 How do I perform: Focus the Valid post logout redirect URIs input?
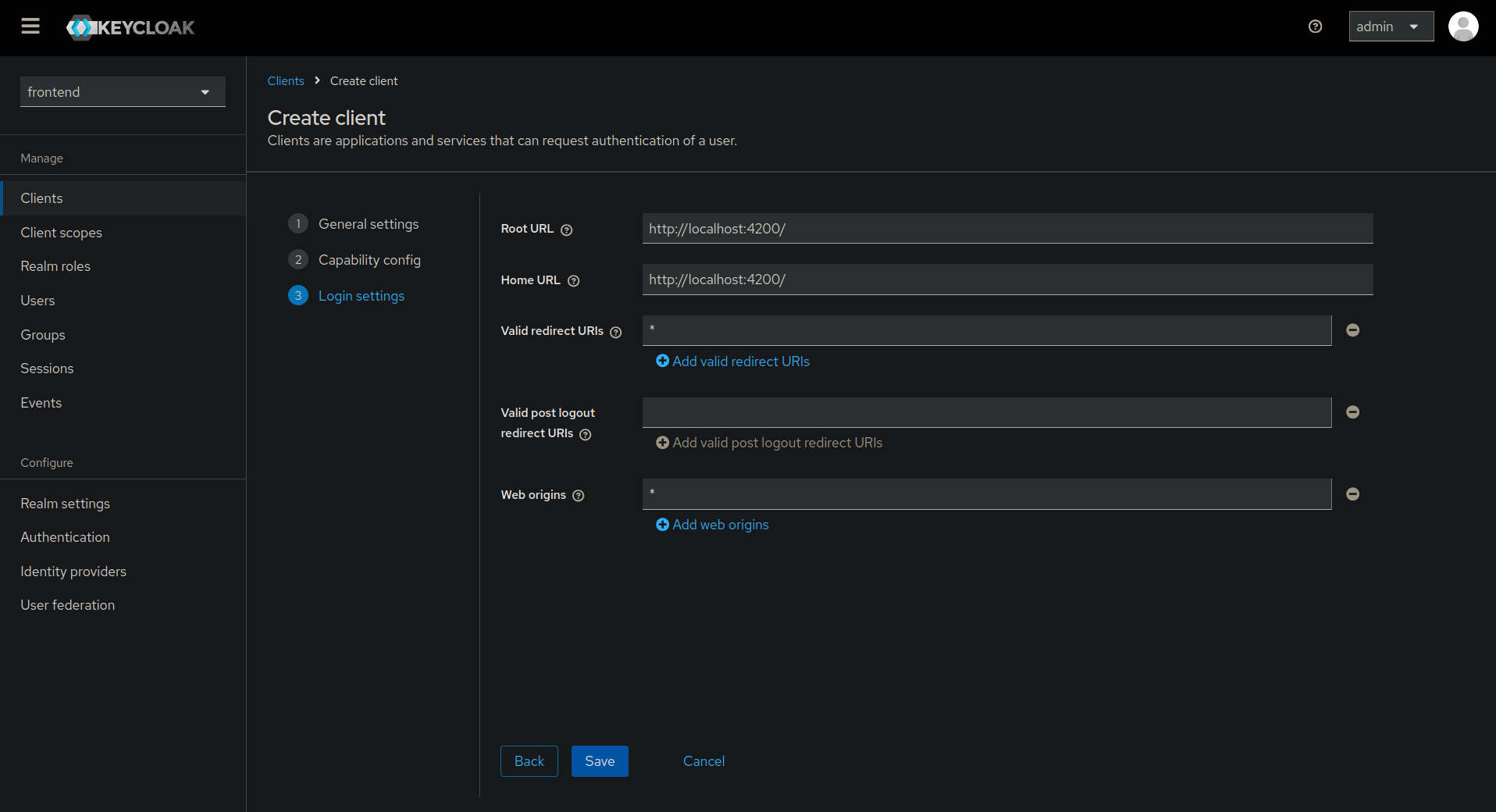point(987,412)
